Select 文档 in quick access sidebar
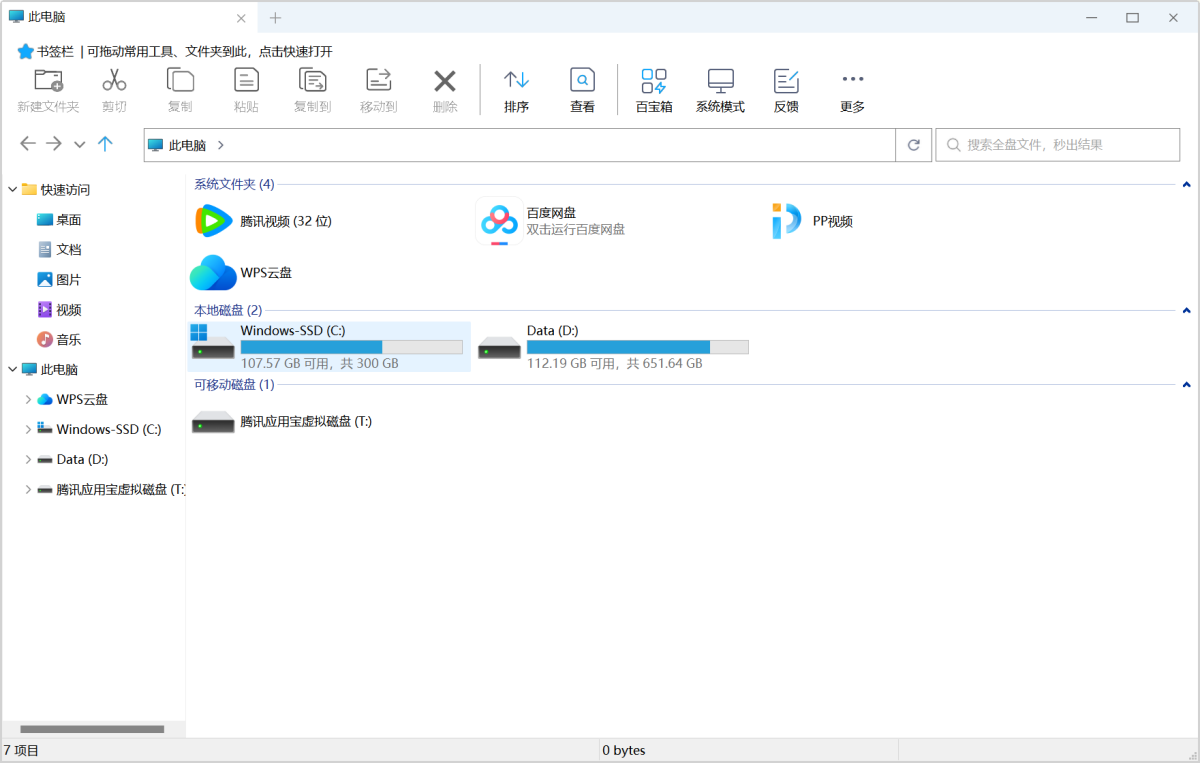The image size is (1200, 763). 68,250
